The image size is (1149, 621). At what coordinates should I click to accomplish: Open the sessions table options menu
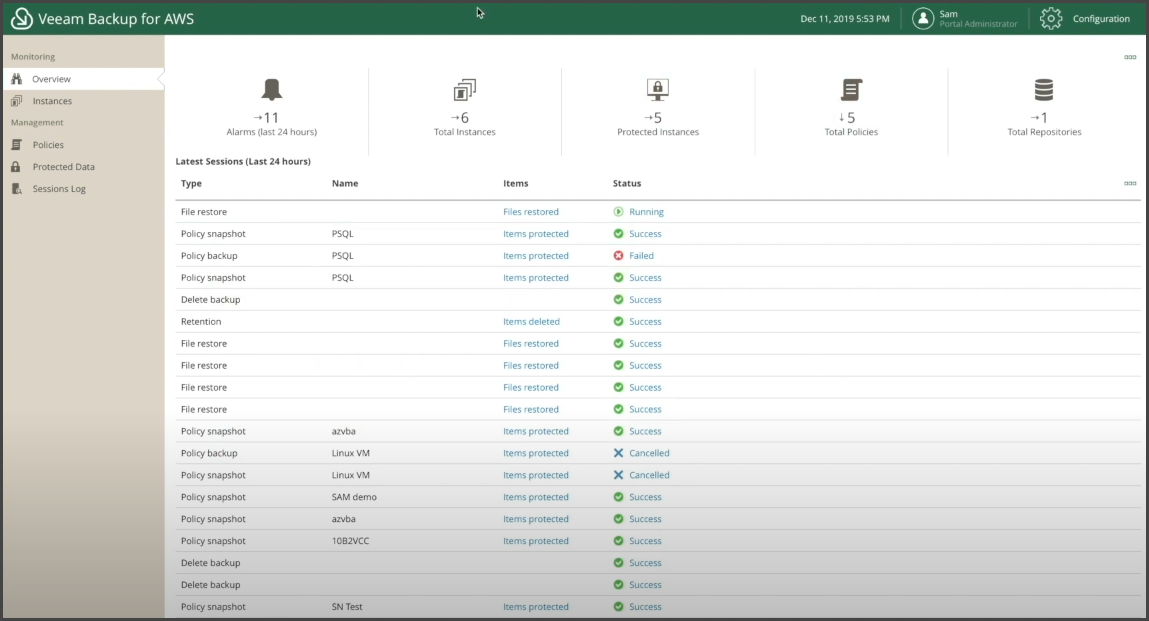point(1129,183)
